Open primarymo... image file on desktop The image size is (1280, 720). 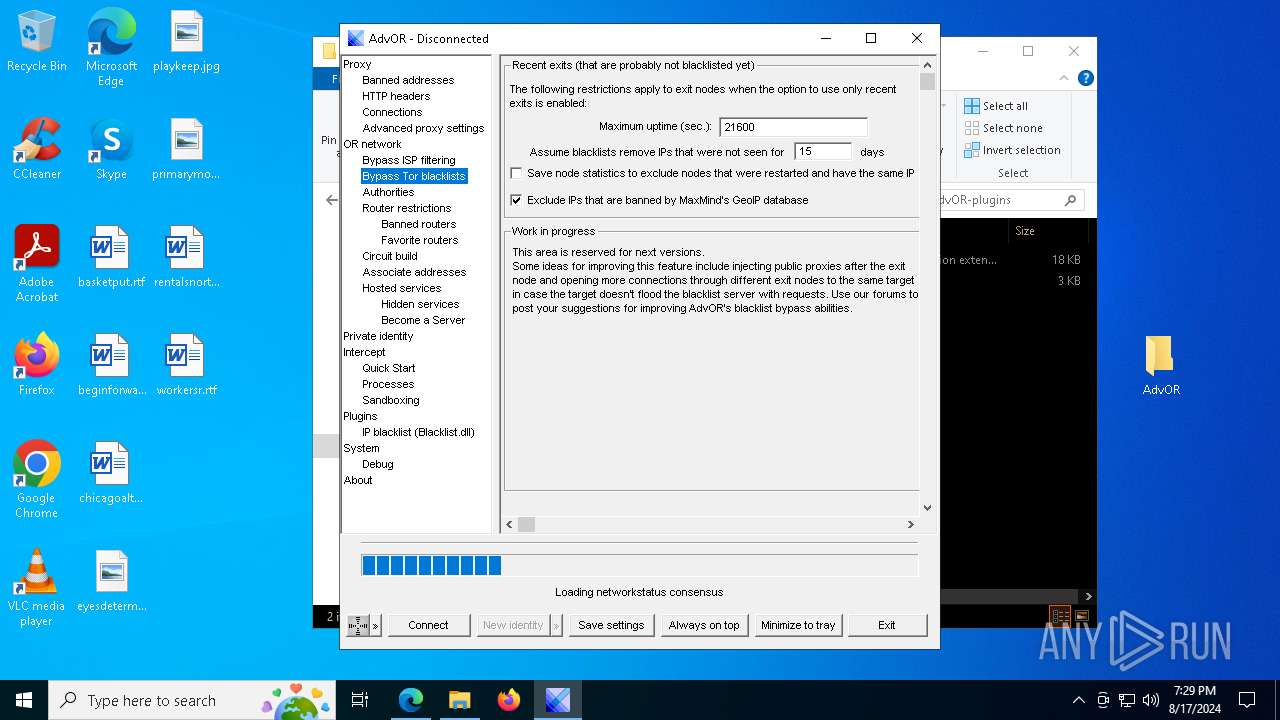pyautogui.click(x=186, y=149)
